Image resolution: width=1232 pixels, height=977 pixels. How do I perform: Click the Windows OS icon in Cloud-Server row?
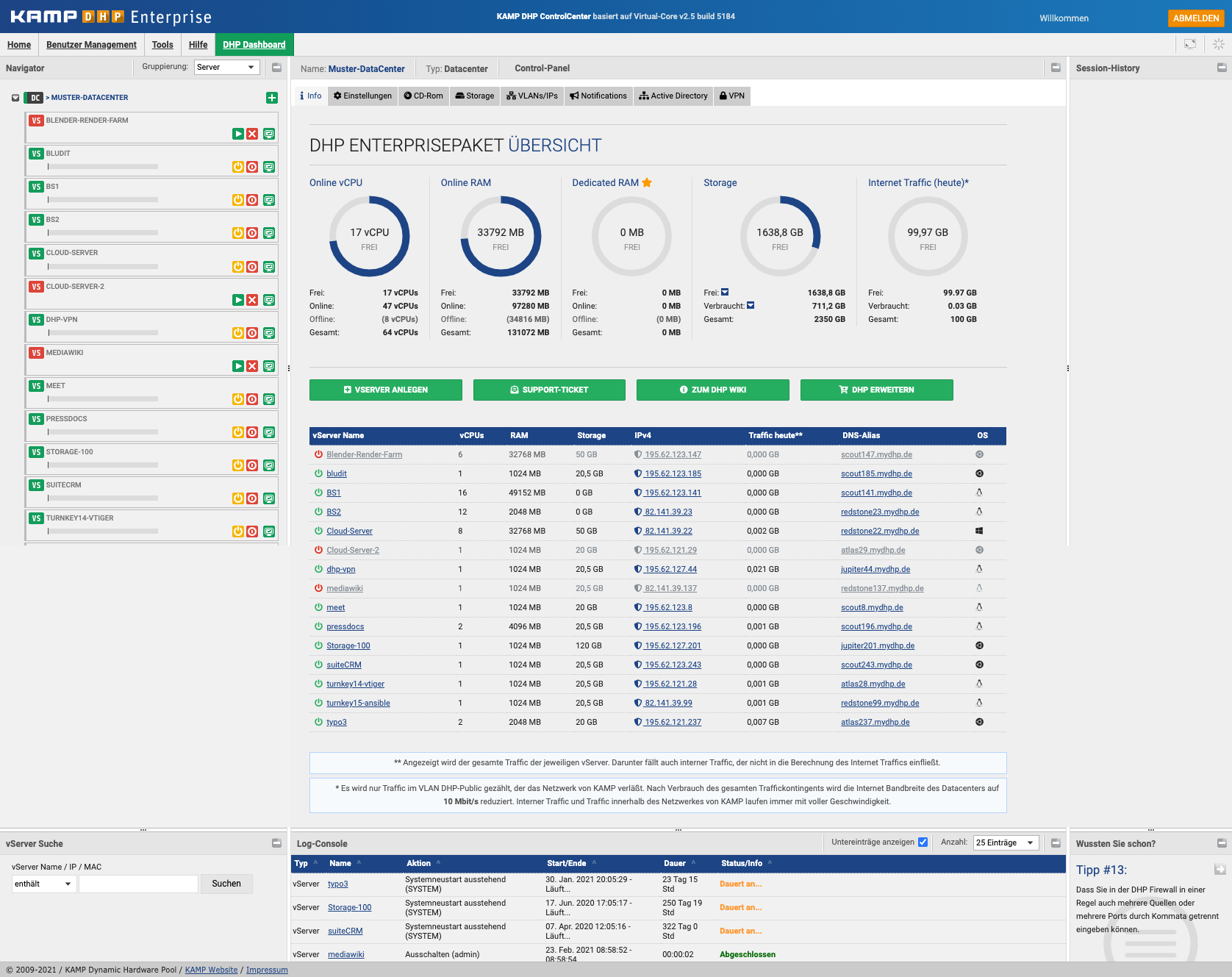coord(979,531)
